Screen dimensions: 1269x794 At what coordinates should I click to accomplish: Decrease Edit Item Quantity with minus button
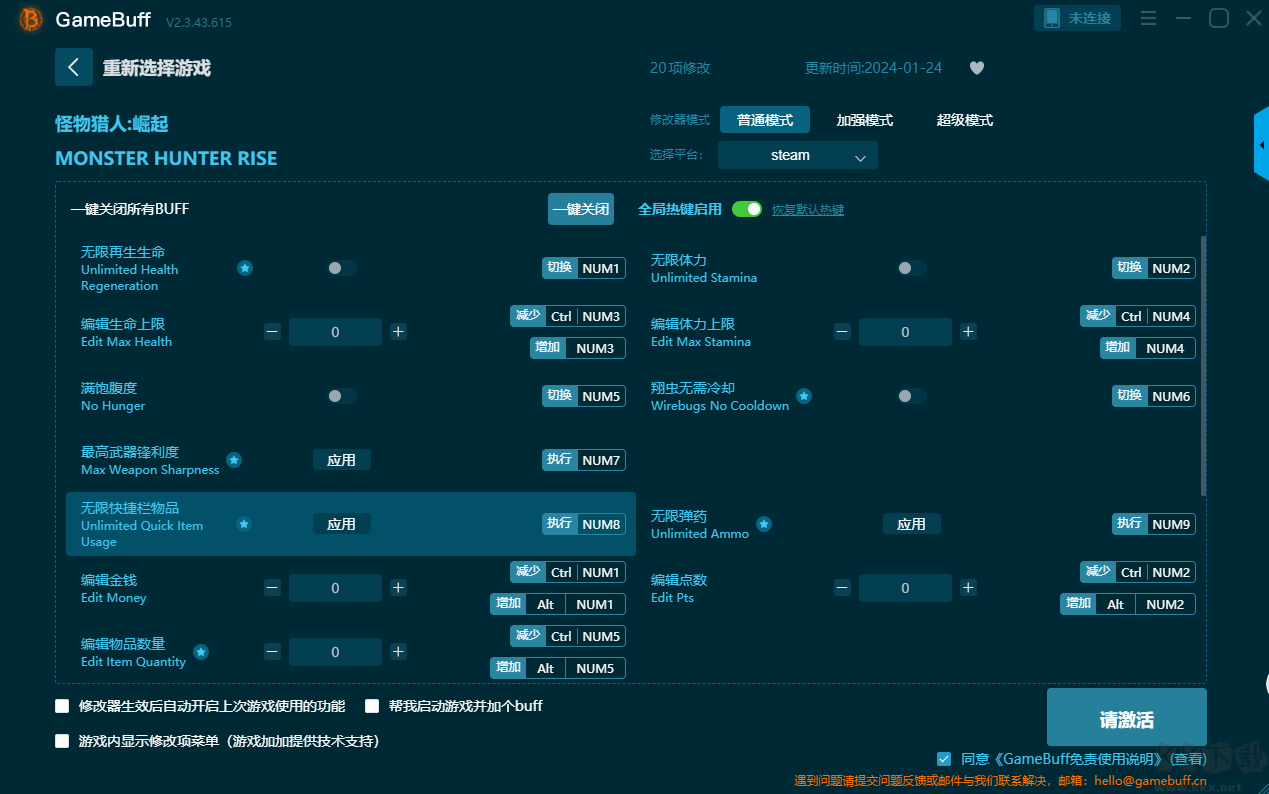272,652
